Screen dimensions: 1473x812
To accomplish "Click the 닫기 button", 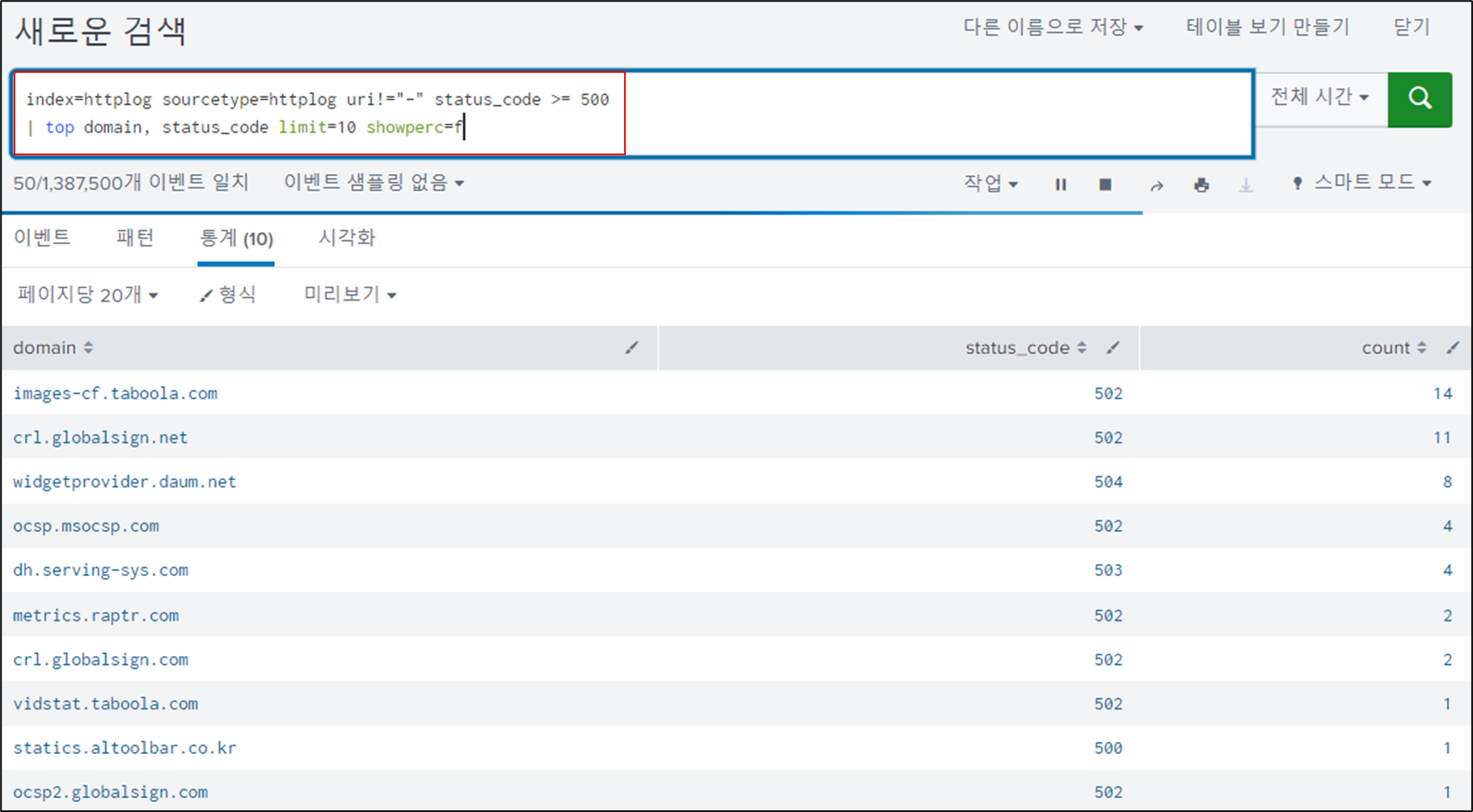I will [1412, 27].
